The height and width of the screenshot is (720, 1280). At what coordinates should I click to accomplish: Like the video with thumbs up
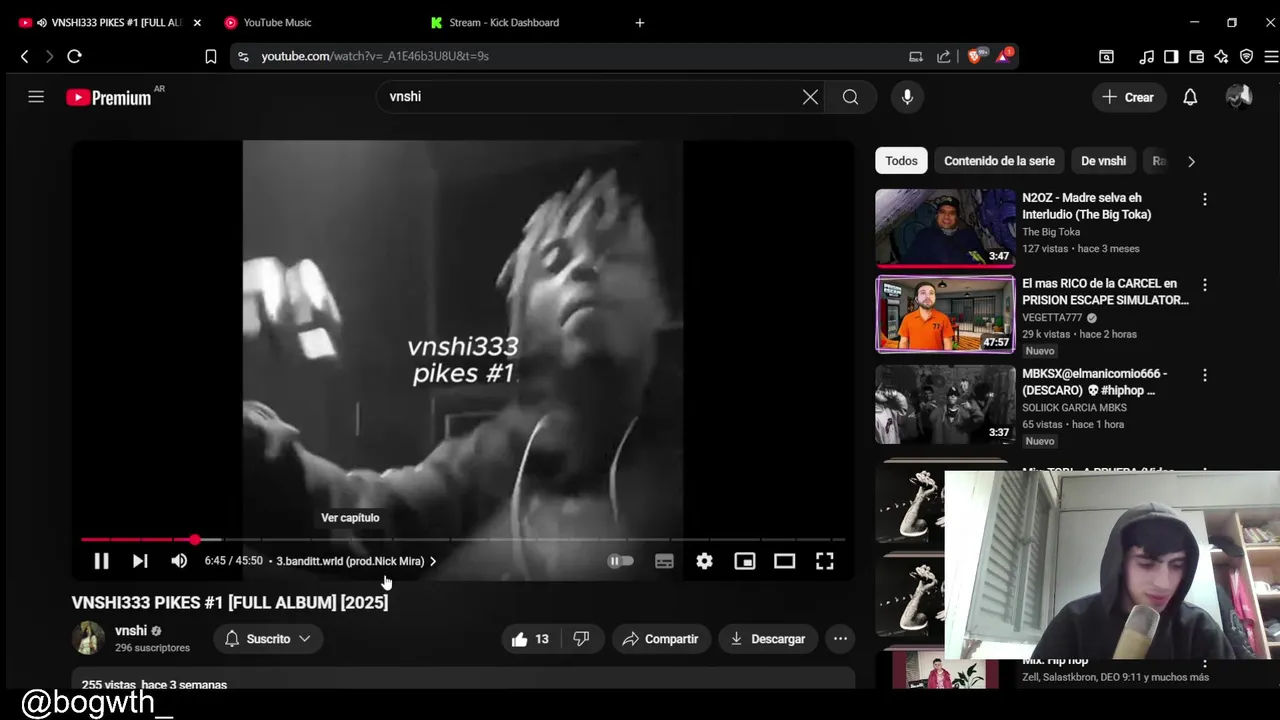[530, 639]
